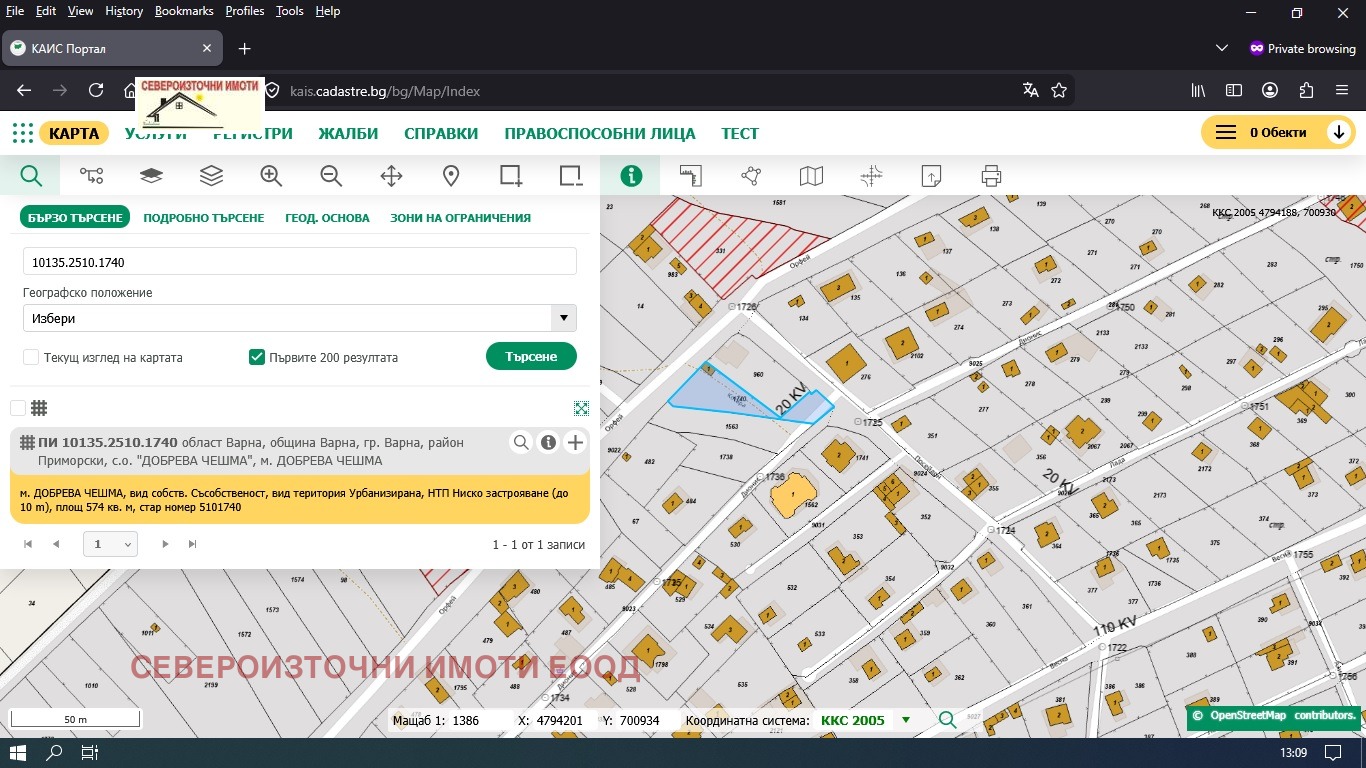Switch to 'ПОДРОБНО ТЪРСЕНЕ' tab
The image size is (1366, 768).
[204, 218]
